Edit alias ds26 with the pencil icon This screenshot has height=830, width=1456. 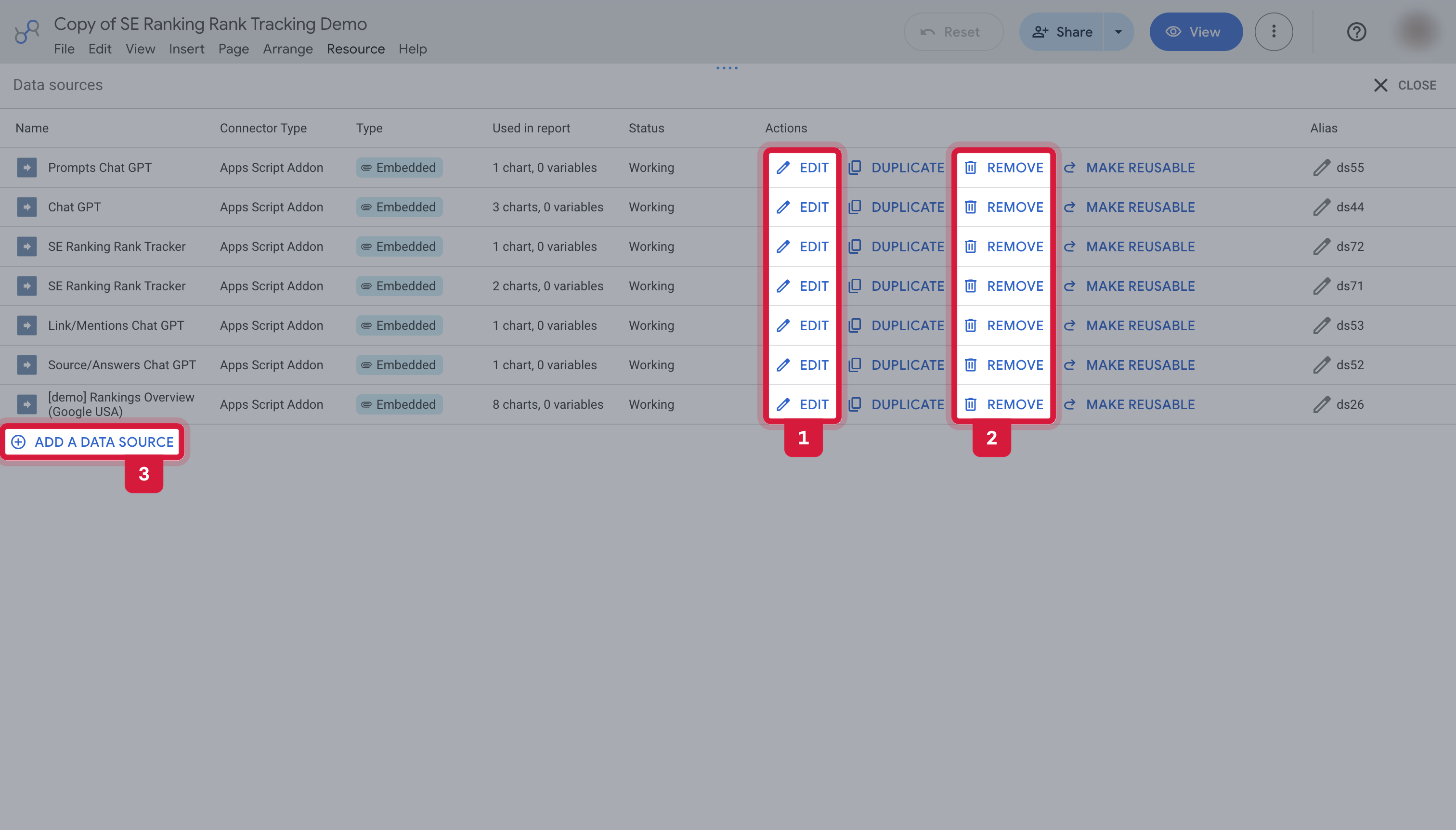click(1322, 404)
